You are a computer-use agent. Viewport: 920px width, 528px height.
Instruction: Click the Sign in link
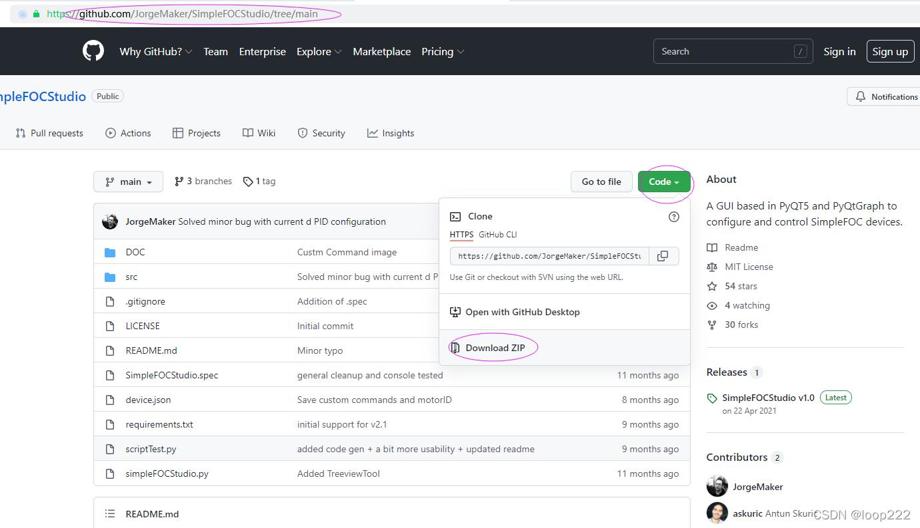(839, 52)
